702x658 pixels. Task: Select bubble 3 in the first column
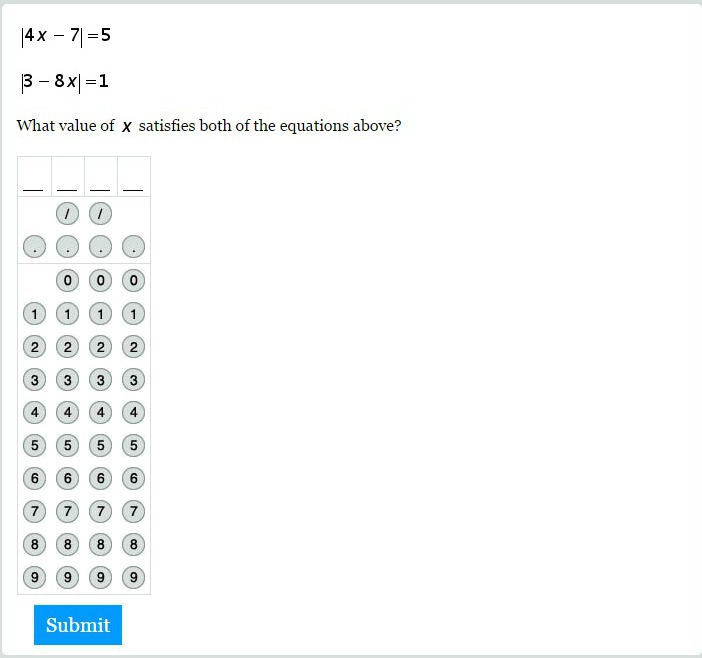(34, 380)
